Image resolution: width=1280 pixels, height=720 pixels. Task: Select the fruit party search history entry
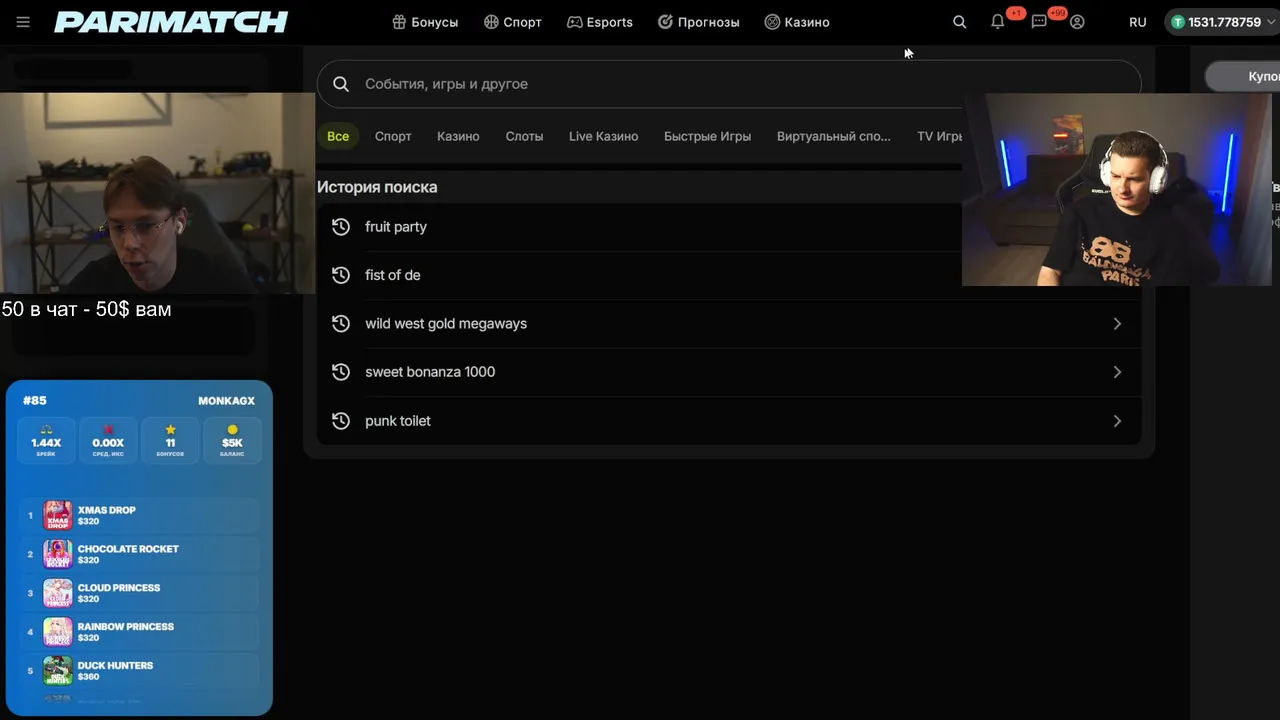(729, 227)
